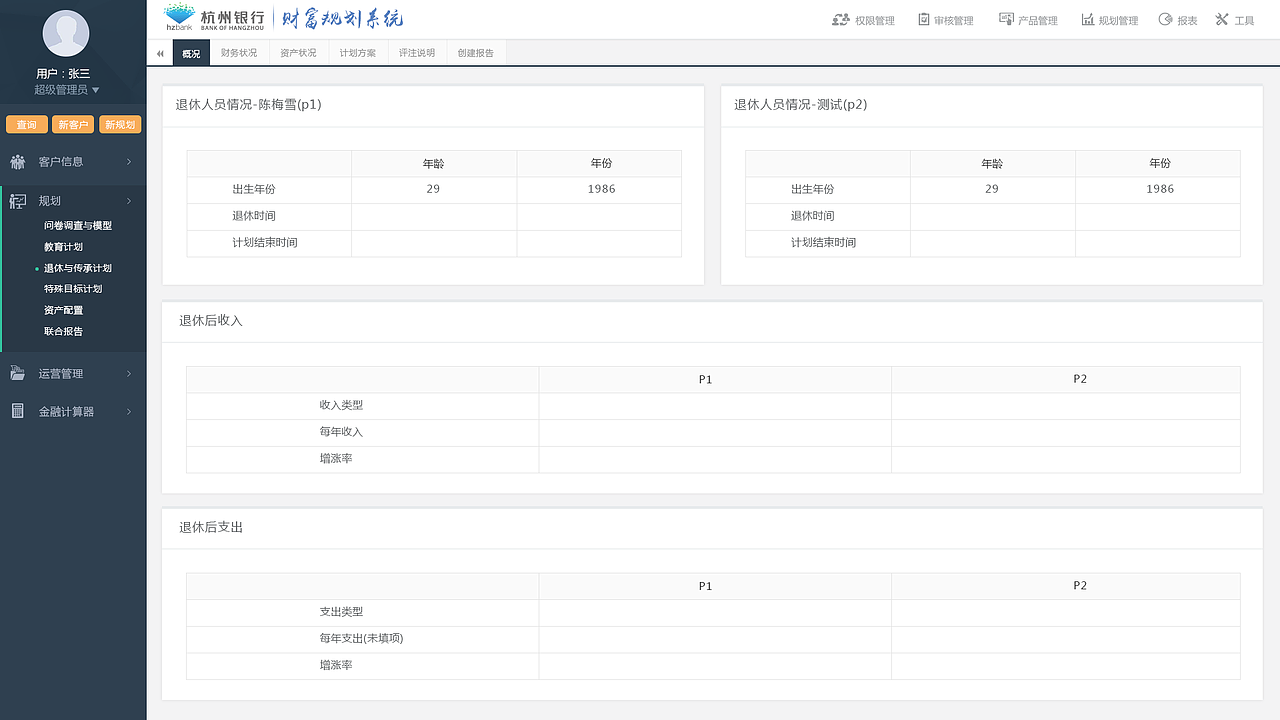Open the 超级管理员 role dropdown
The image size is (1280, 720).
[67, 90]
